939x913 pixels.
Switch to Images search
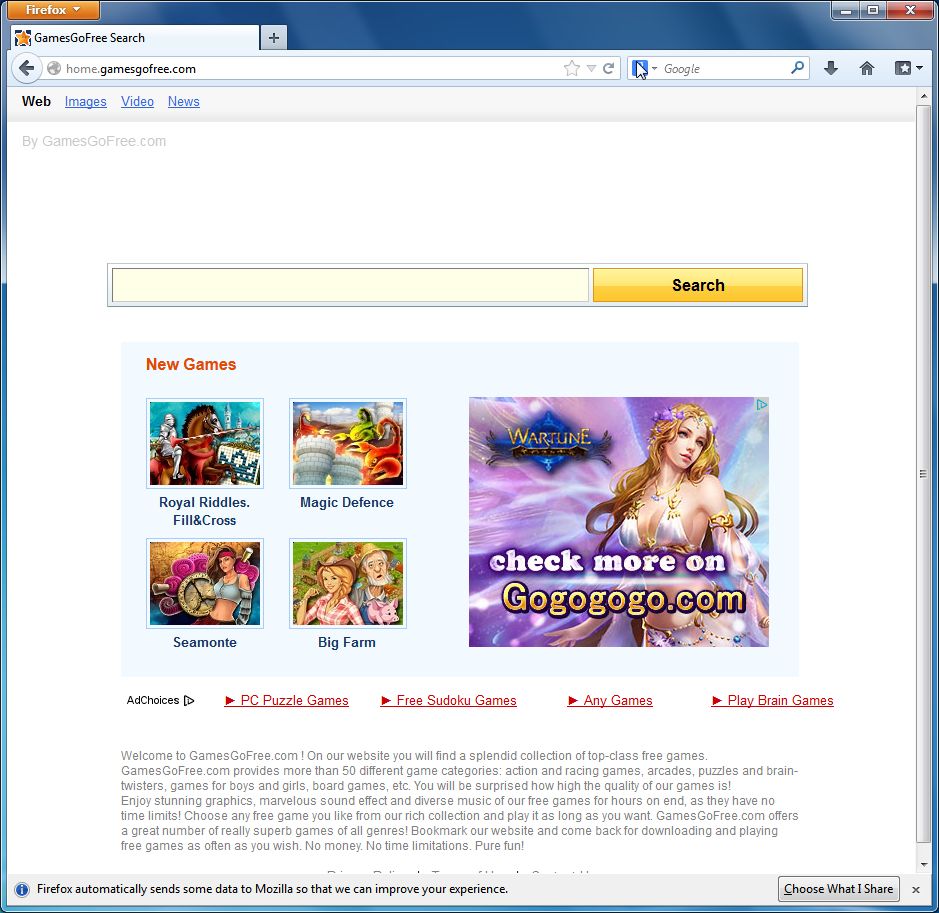pyautogui.click(x=86, y=102)
